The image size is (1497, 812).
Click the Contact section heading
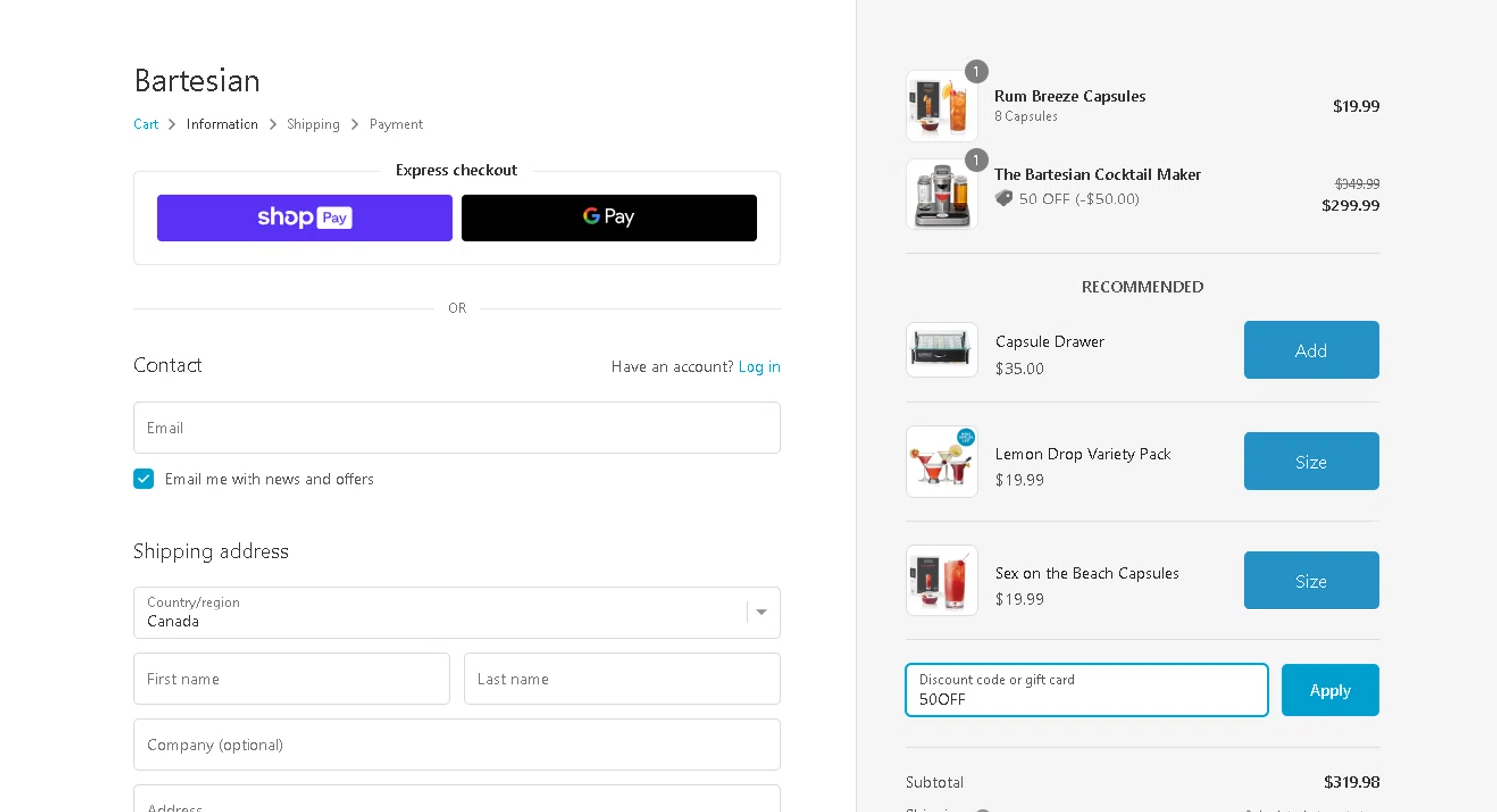(x=168, y=365)
